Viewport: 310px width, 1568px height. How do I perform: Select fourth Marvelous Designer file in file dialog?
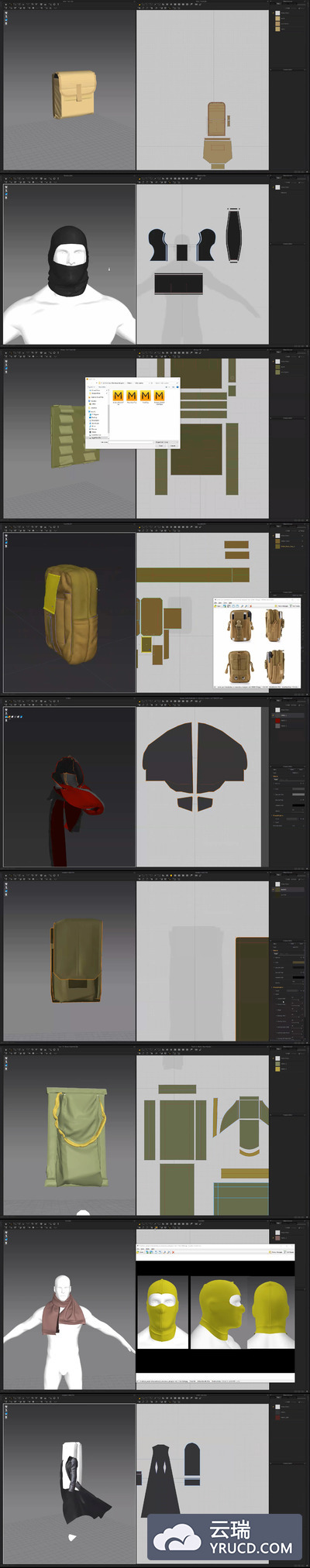tap(159, 396)
